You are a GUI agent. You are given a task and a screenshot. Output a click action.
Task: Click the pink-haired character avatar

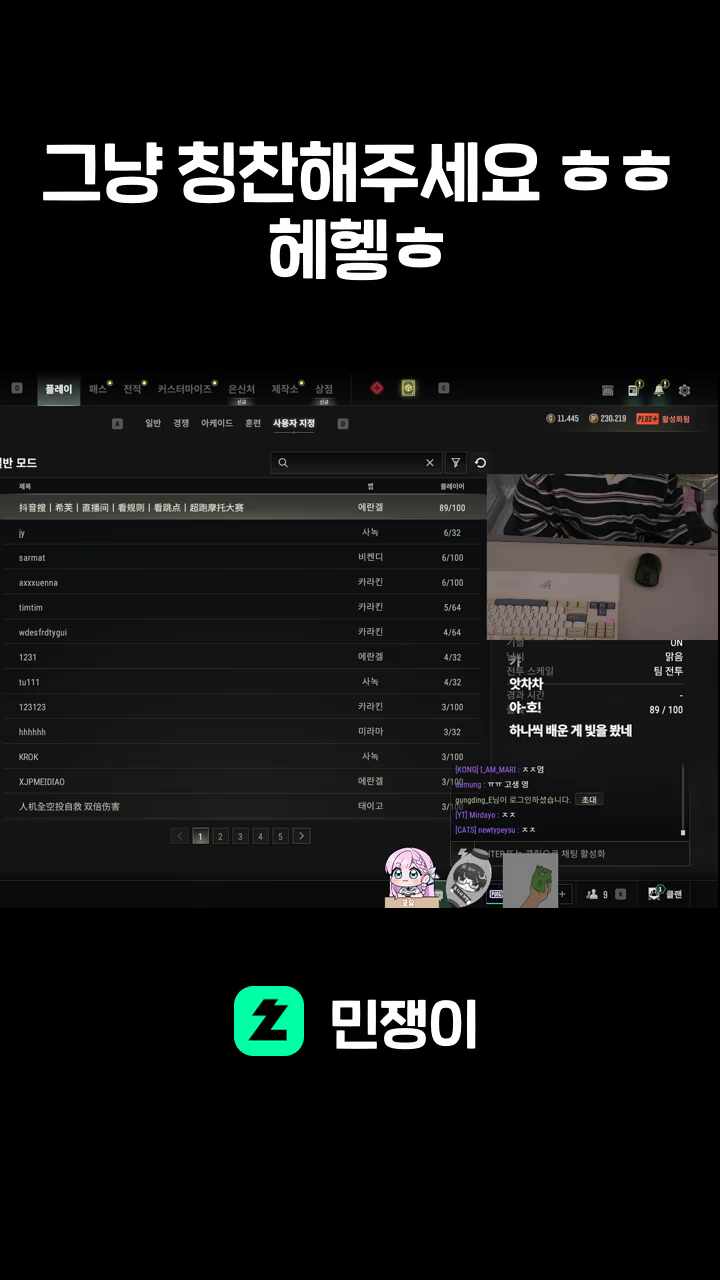coord(411,877)
